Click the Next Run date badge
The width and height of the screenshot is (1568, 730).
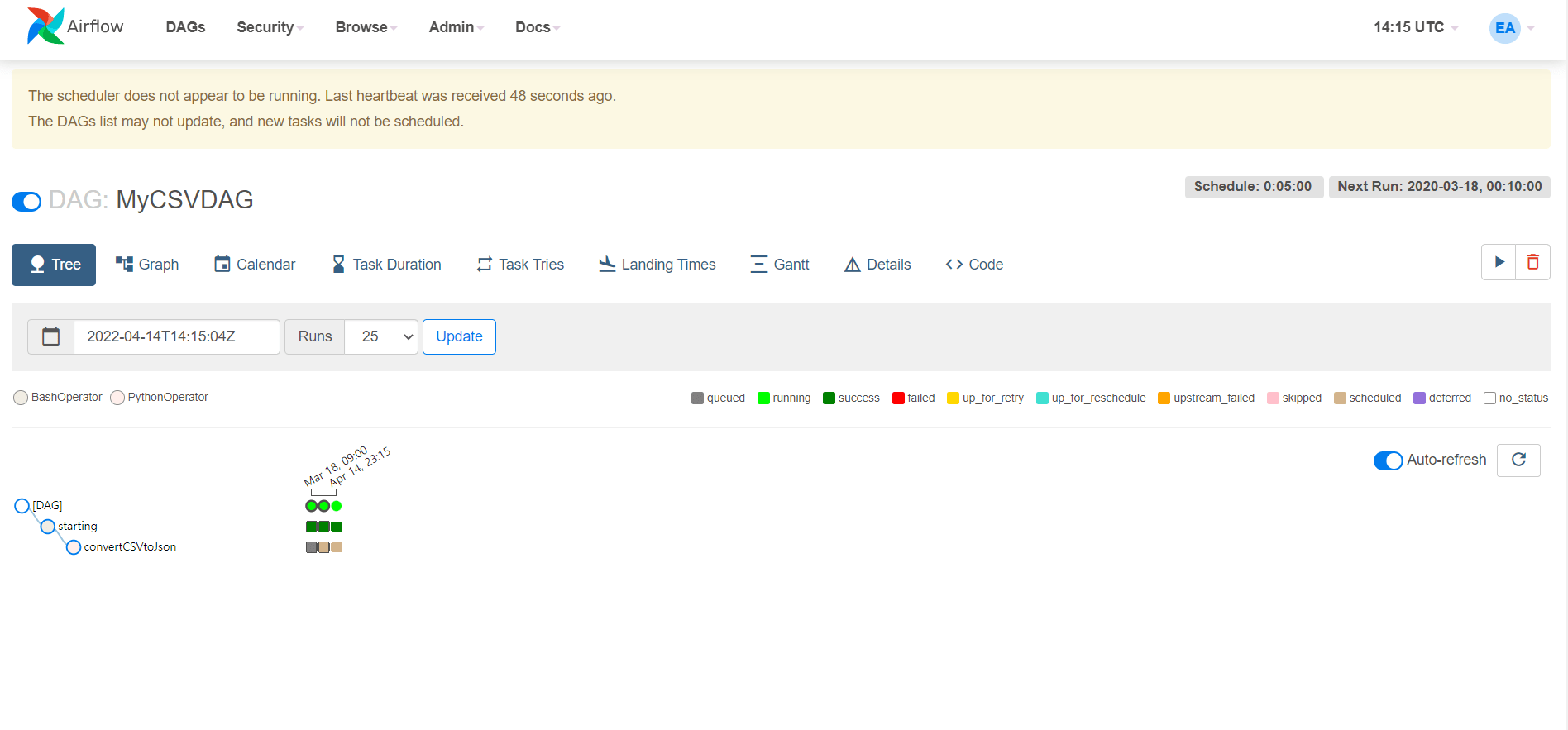(x=1440, y=187)
